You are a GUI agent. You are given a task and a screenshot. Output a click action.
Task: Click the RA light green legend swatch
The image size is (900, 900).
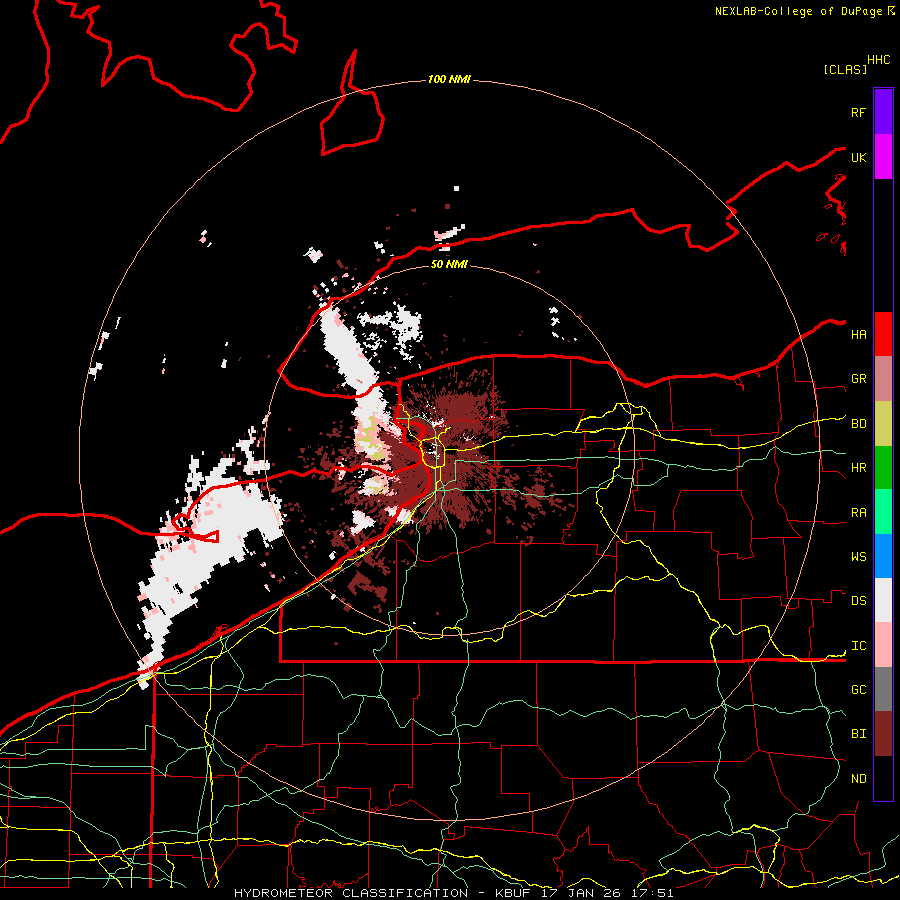883,512
